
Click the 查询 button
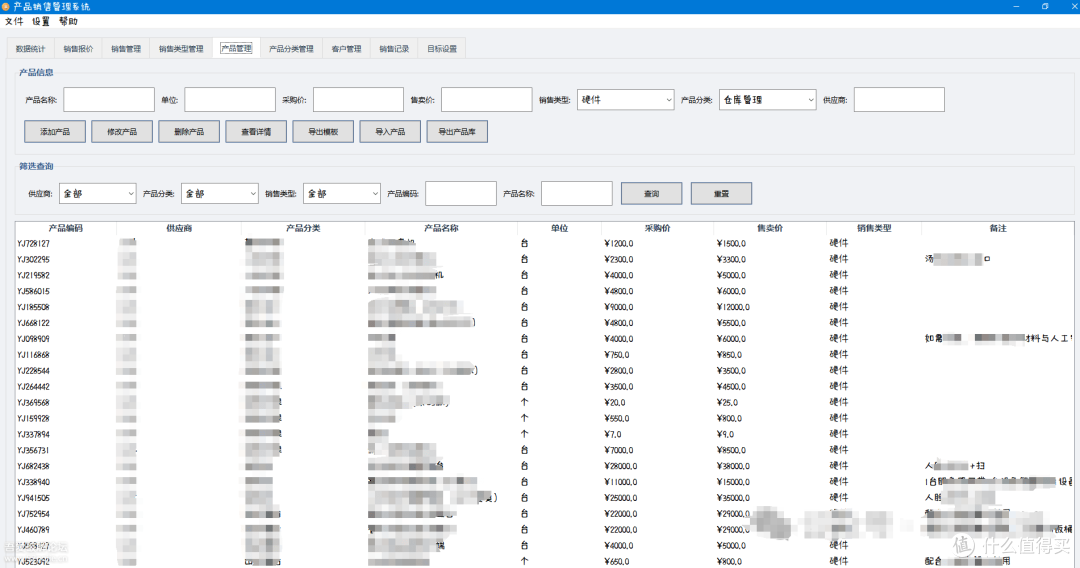click(x=652, y=193)
